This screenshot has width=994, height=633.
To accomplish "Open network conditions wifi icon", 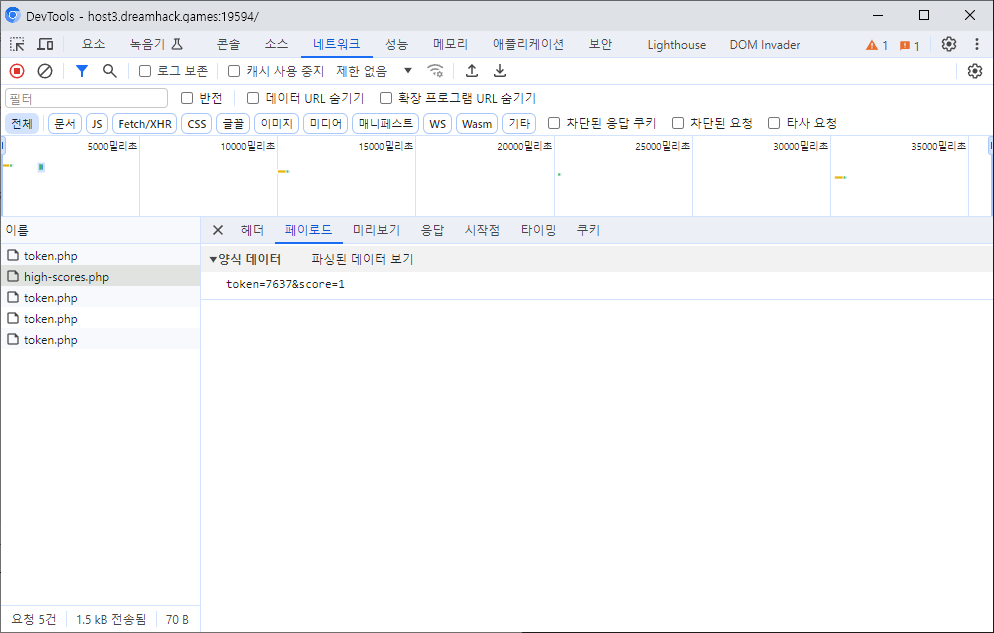I will (435, 71).
